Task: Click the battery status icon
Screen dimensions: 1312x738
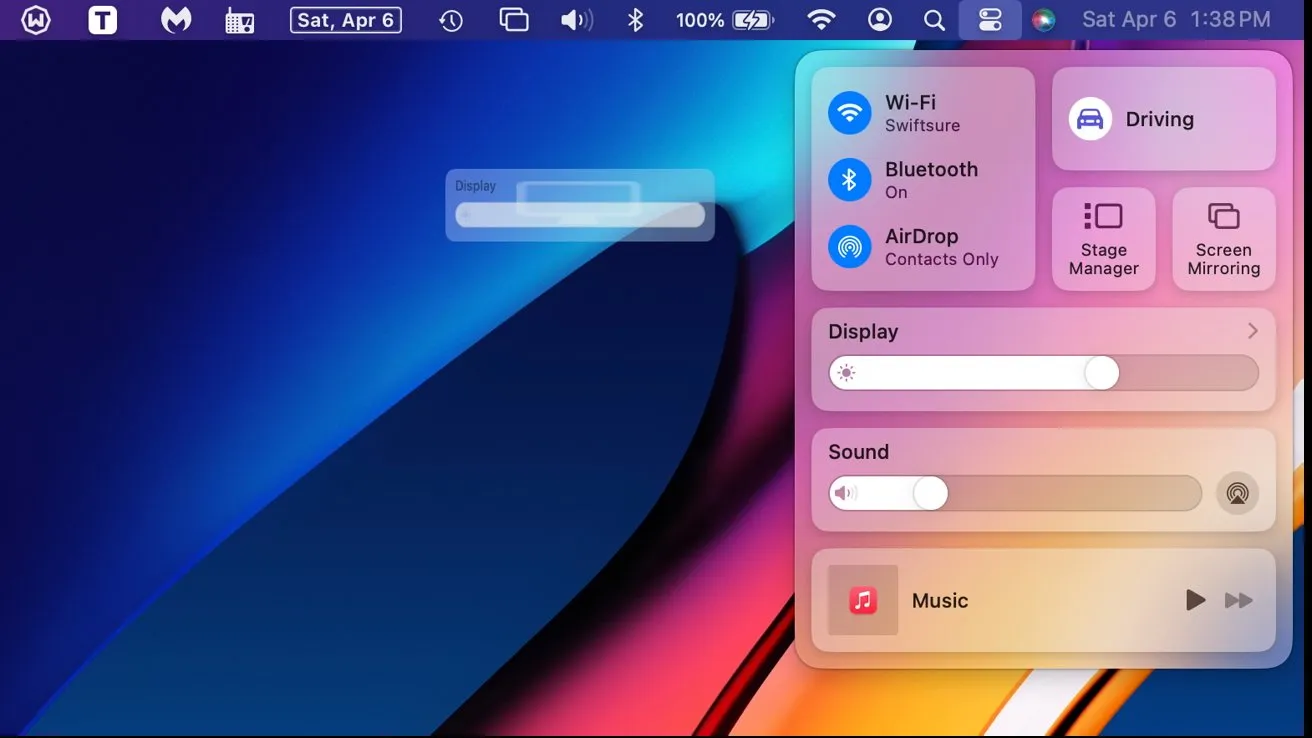Action: (x=753, y=20)
